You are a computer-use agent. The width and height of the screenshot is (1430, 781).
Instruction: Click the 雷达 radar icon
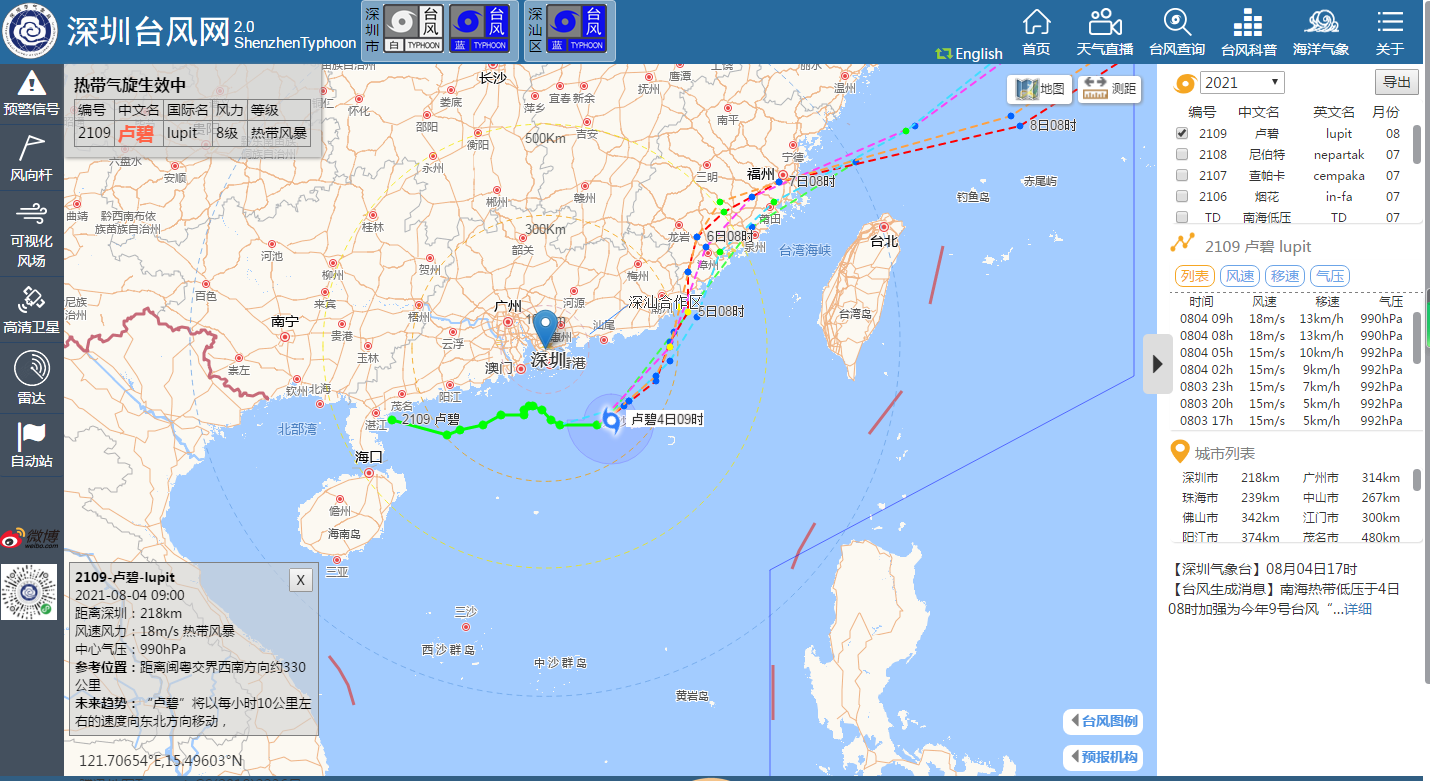point(32,378)
